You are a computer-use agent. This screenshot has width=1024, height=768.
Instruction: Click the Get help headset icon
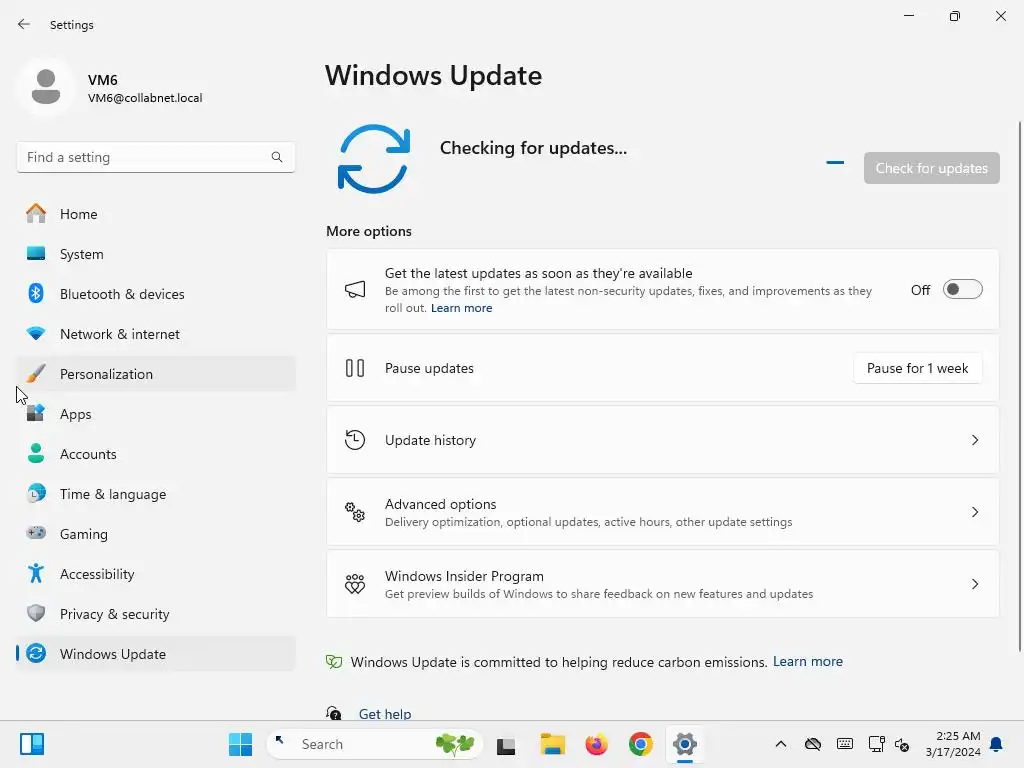pos(334,713)
